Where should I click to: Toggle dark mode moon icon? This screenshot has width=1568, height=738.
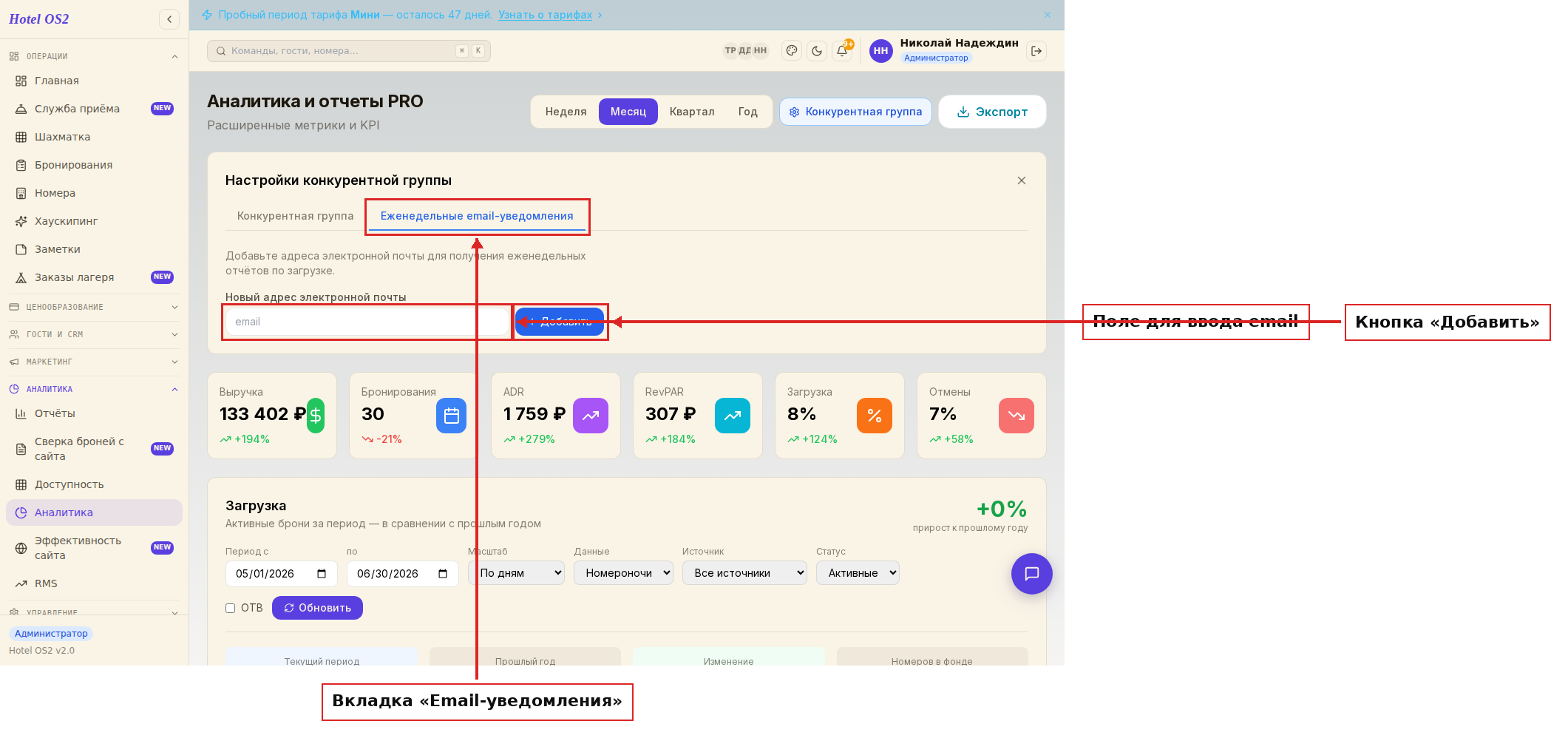(817, 51)
